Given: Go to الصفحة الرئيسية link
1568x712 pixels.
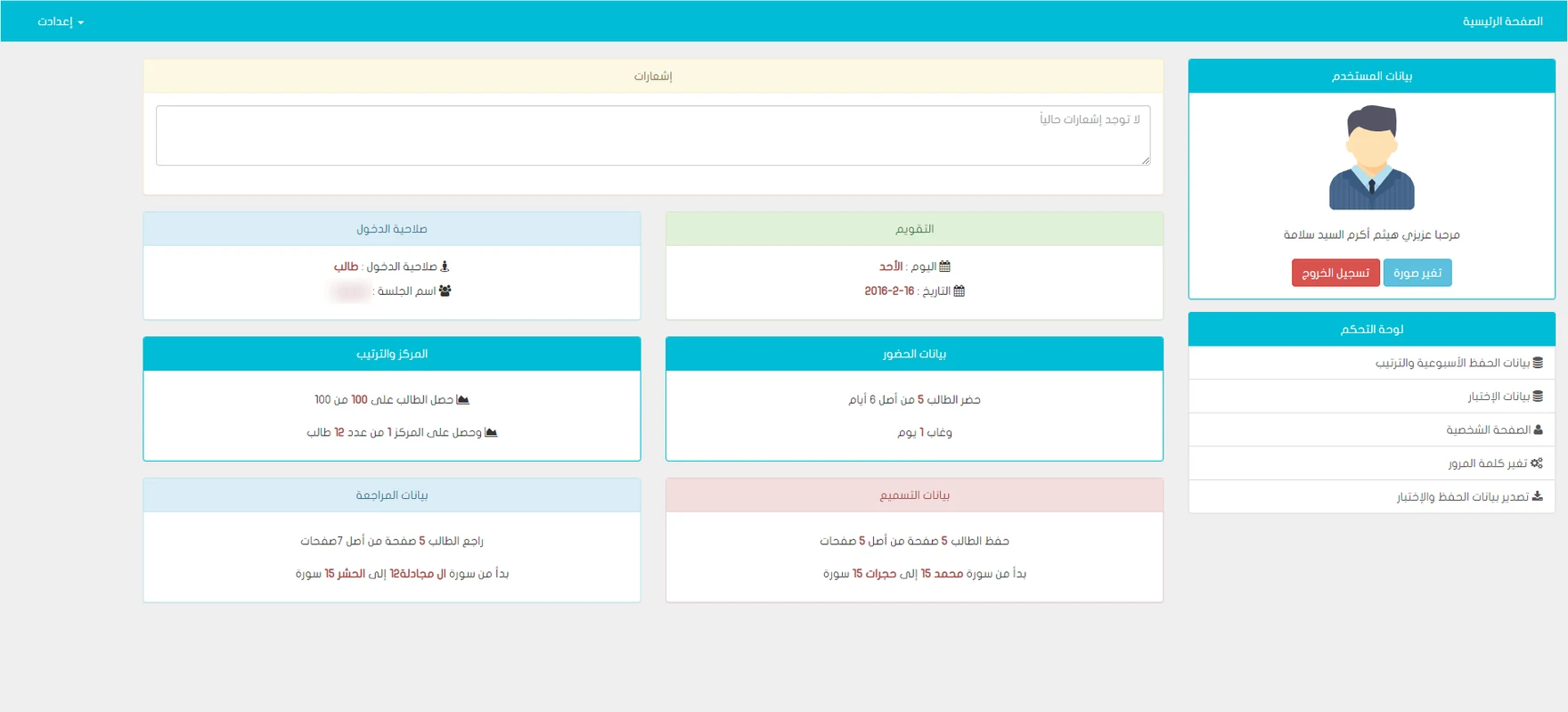Looking at the screenshot, I should click(x=1502, y=21).
